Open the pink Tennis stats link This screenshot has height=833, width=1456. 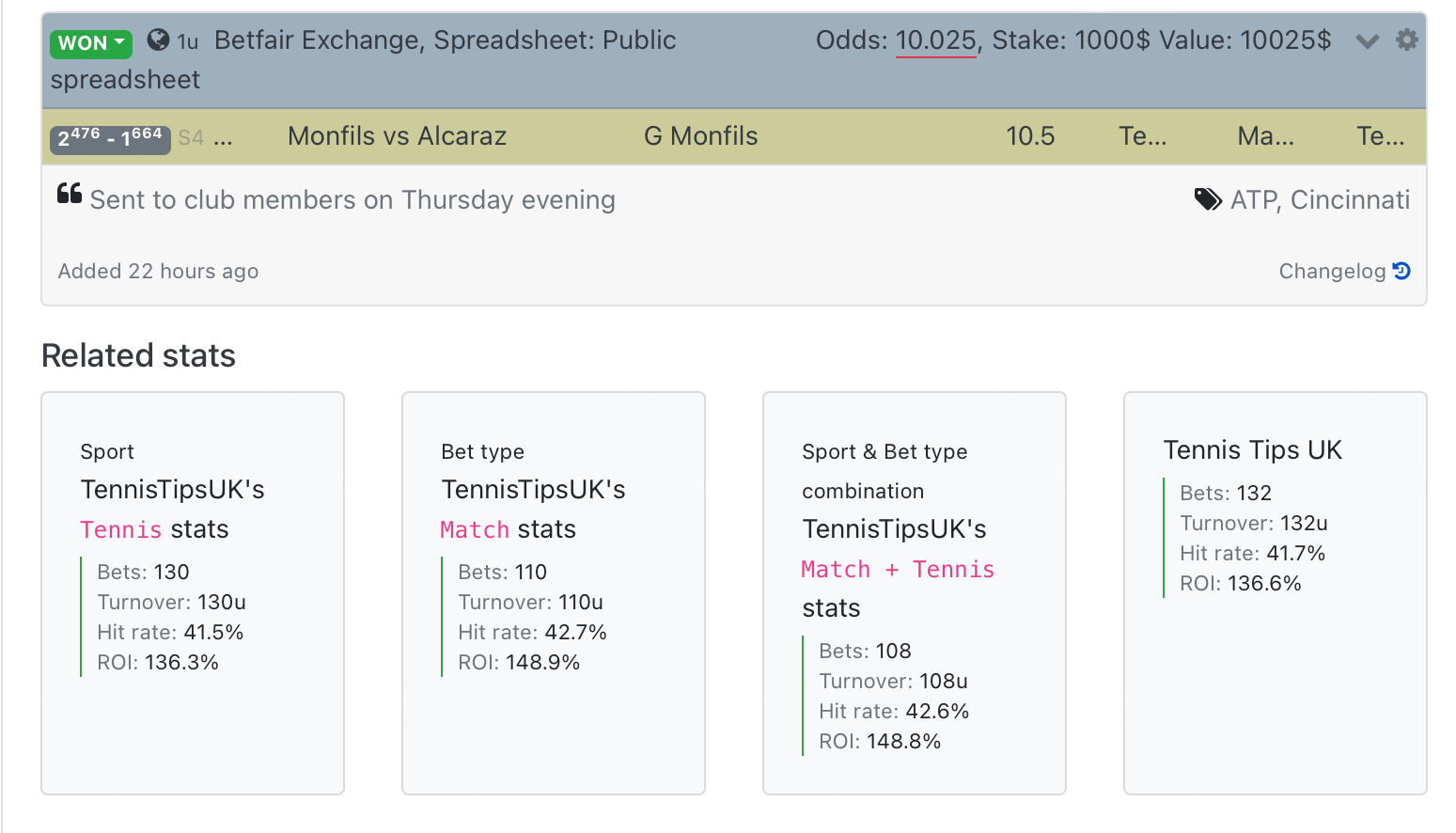click(x=120, y=529)
